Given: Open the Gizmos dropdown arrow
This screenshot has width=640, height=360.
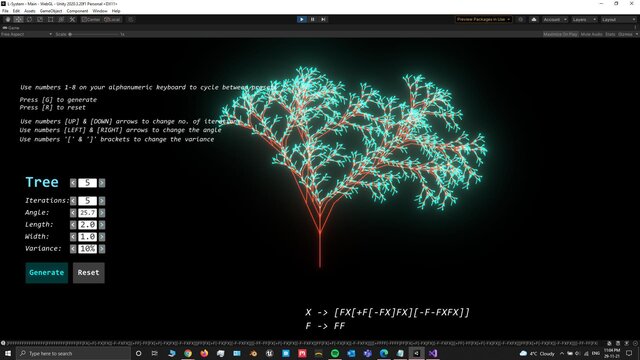Looking at the screenshot, I should click(636, 34).
